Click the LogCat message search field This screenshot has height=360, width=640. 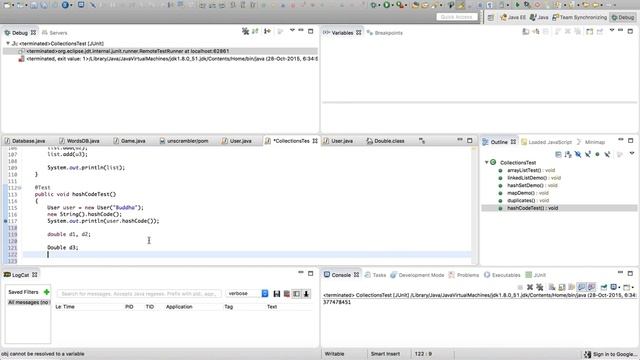click(139, 293)
